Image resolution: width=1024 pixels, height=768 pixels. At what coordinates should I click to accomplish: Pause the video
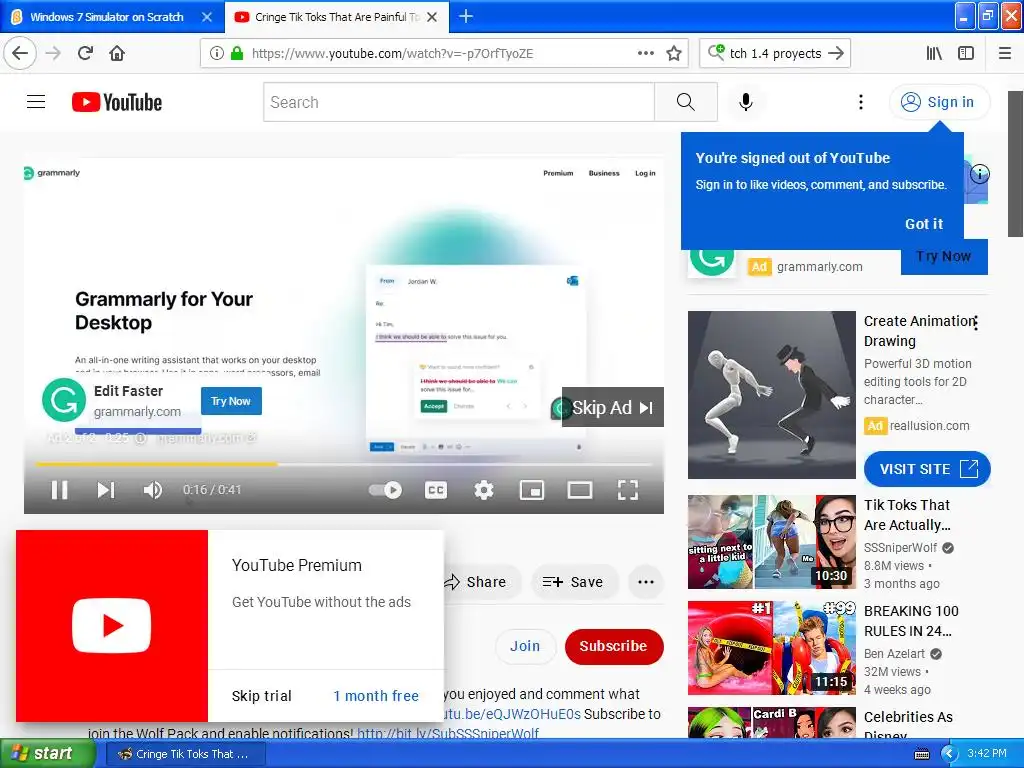[x=59, y=490]
